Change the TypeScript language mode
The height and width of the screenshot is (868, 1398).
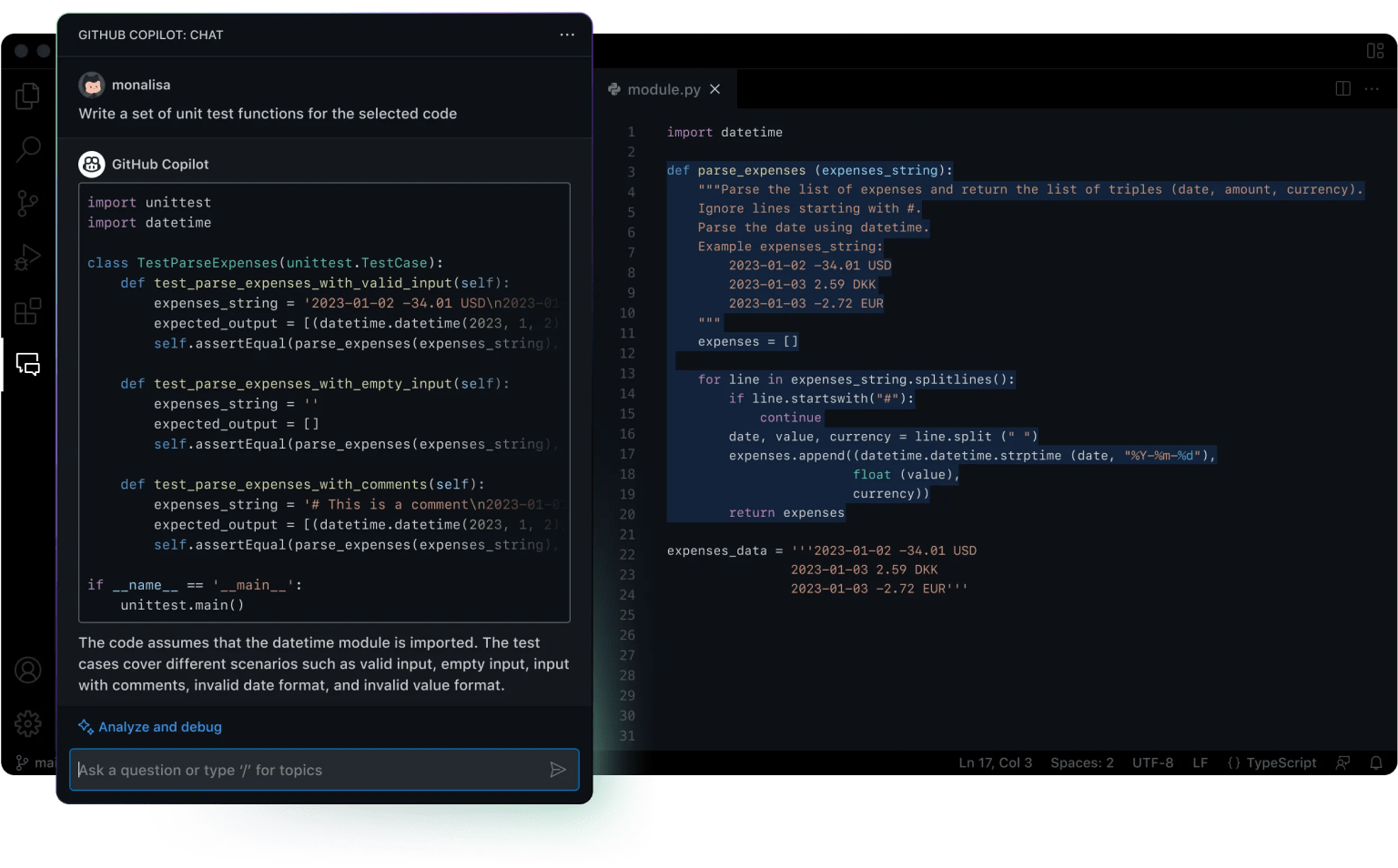[x=1271, y=762]
